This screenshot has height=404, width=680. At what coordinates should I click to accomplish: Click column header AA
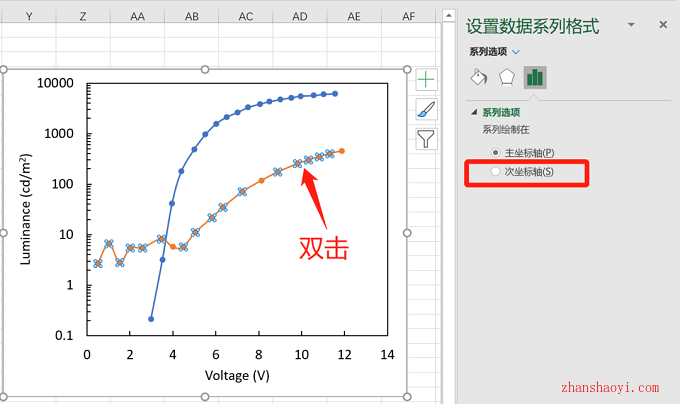coord(137,16)
